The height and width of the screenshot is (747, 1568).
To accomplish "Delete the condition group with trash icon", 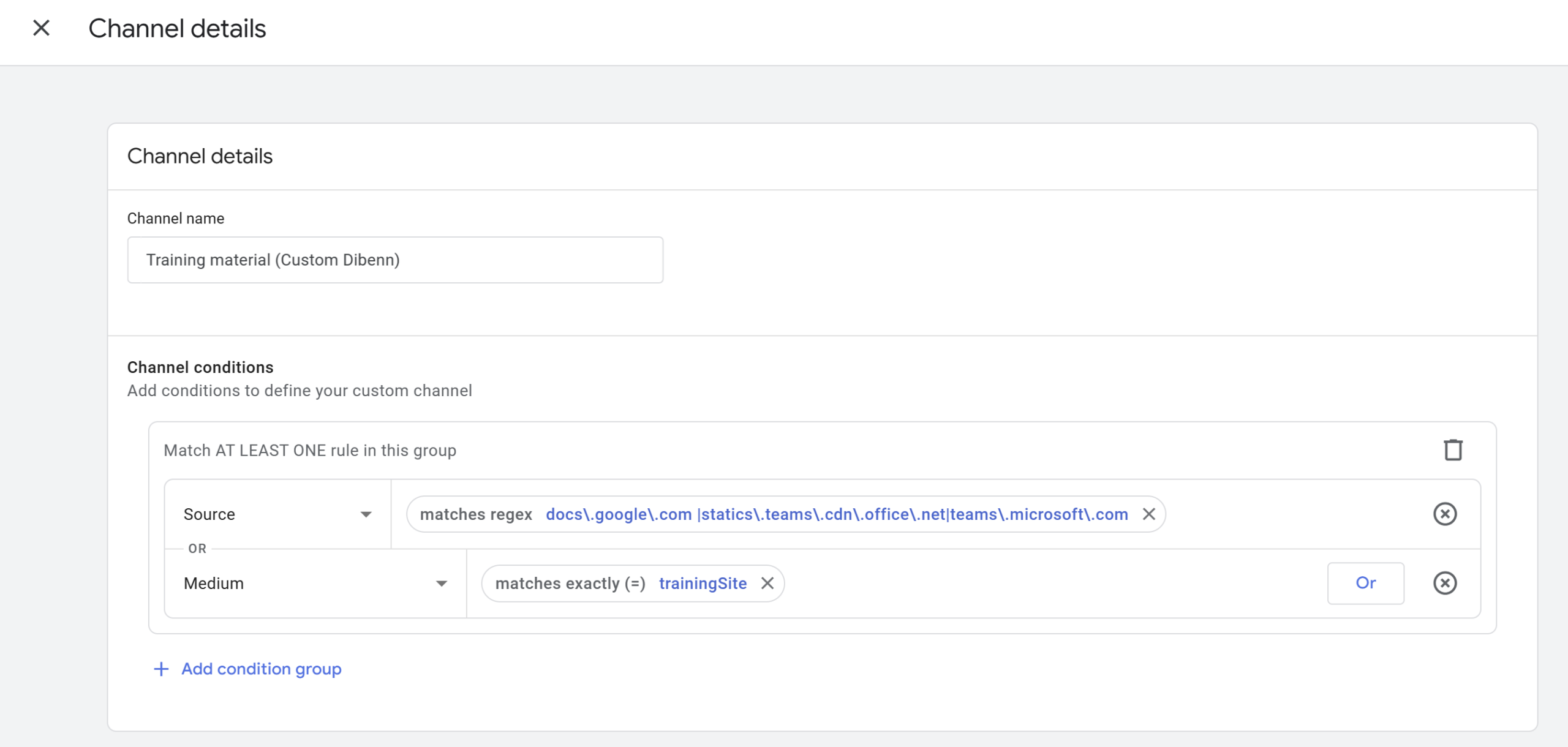I will pyautogui.click(x=1453, y=450).
